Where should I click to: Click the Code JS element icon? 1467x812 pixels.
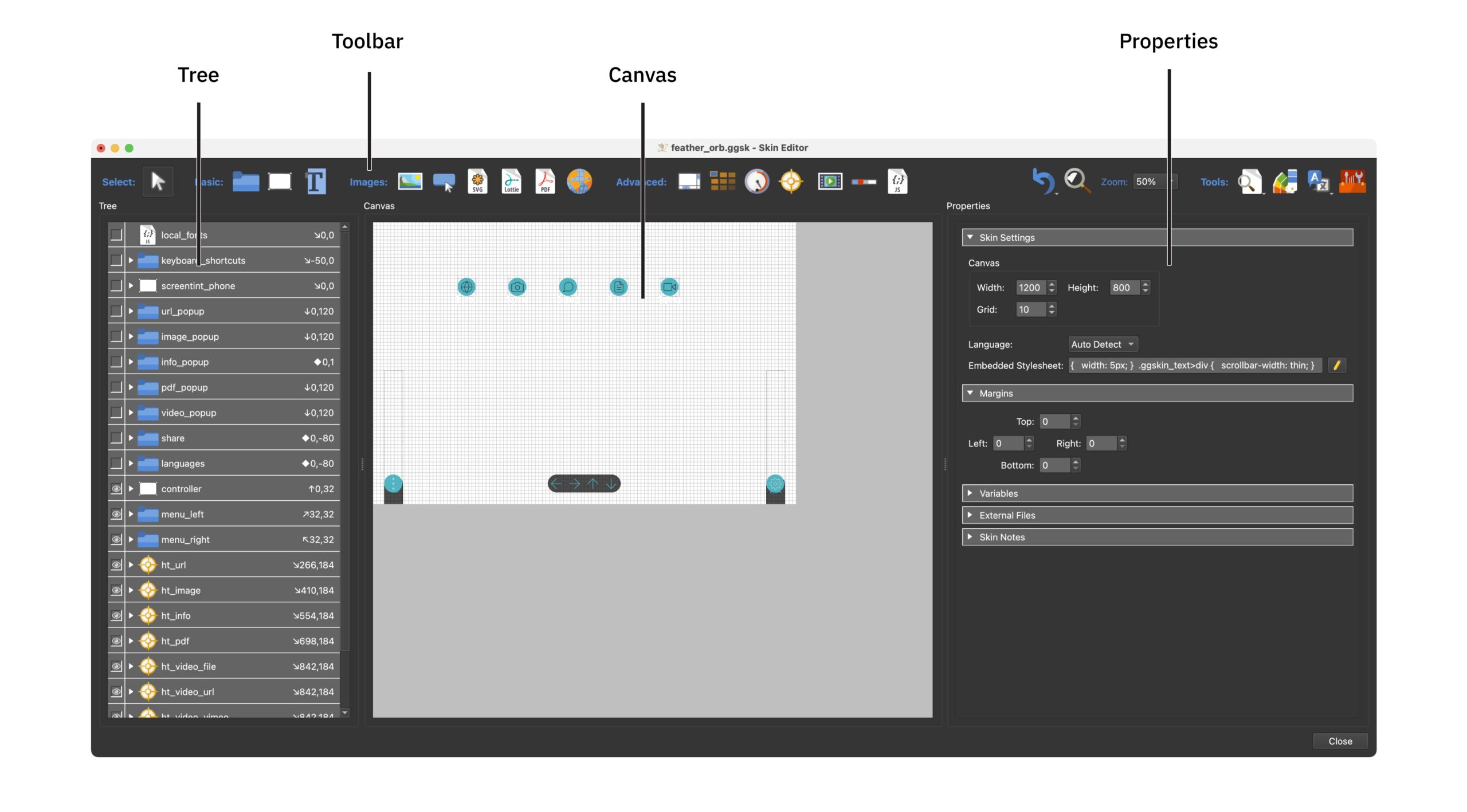897,182
